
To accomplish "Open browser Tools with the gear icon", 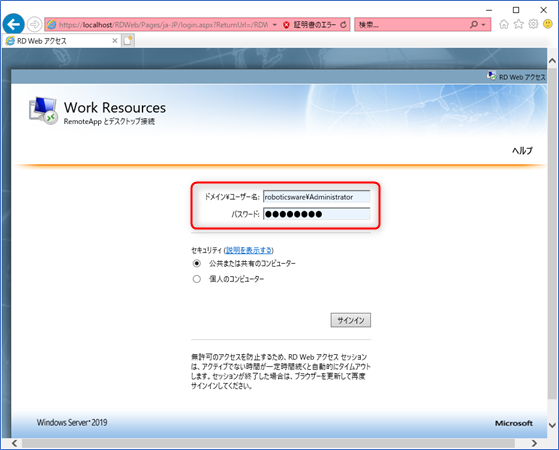I will click(533, 24).
